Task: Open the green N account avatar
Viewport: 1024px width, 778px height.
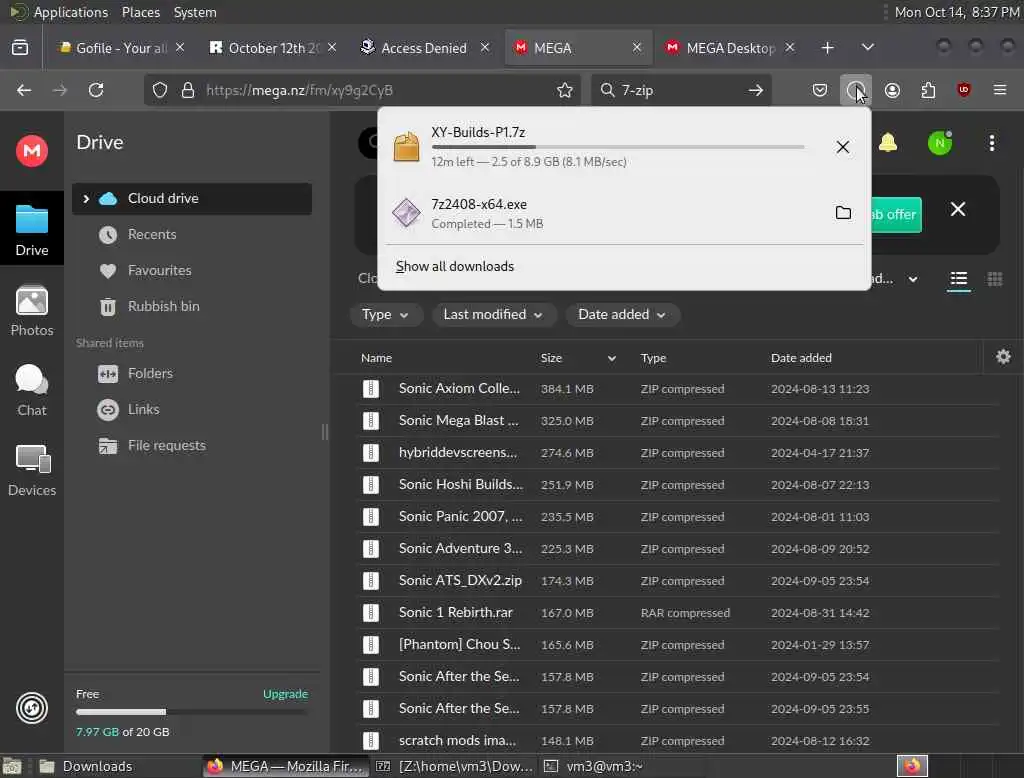Action: tap(939, 143)
